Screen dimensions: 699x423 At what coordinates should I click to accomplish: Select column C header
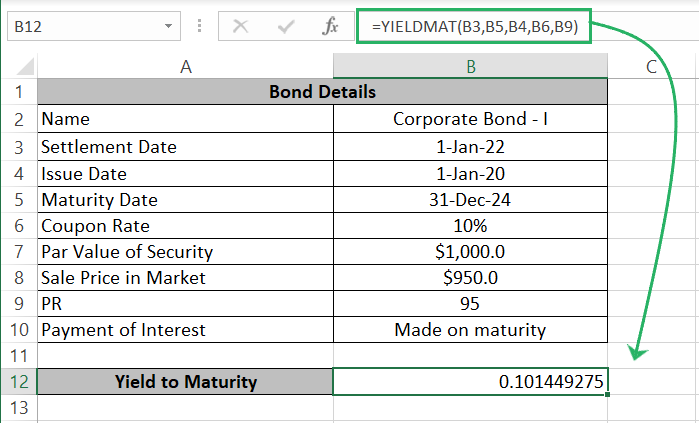pyautogui.click(x=651, y=67)
